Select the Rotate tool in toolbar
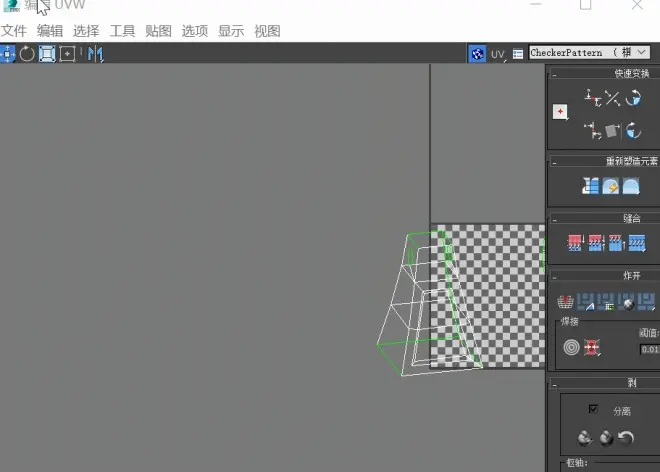The height and width of the screenshot is (472, 660). coord(27,53)
